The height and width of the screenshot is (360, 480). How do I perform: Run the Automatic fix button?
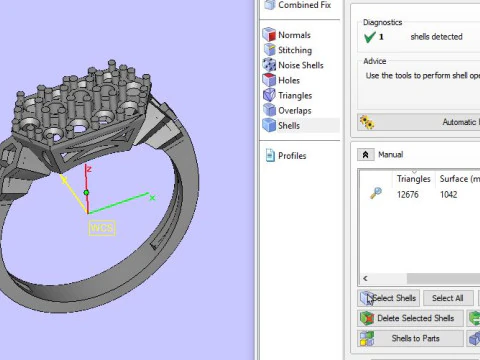(419, 122)
